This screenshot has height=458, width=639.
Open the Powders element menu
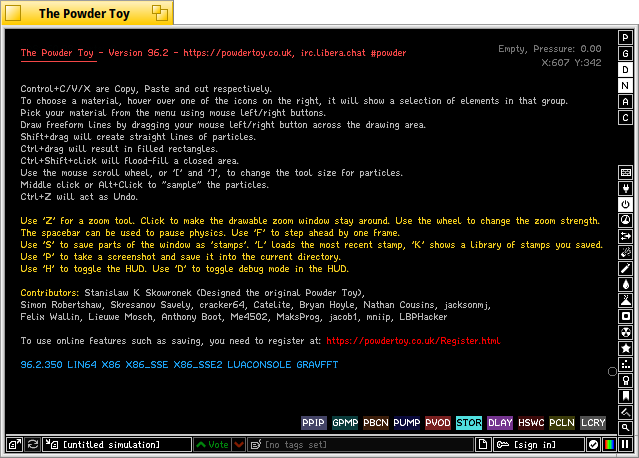(626, 300)
